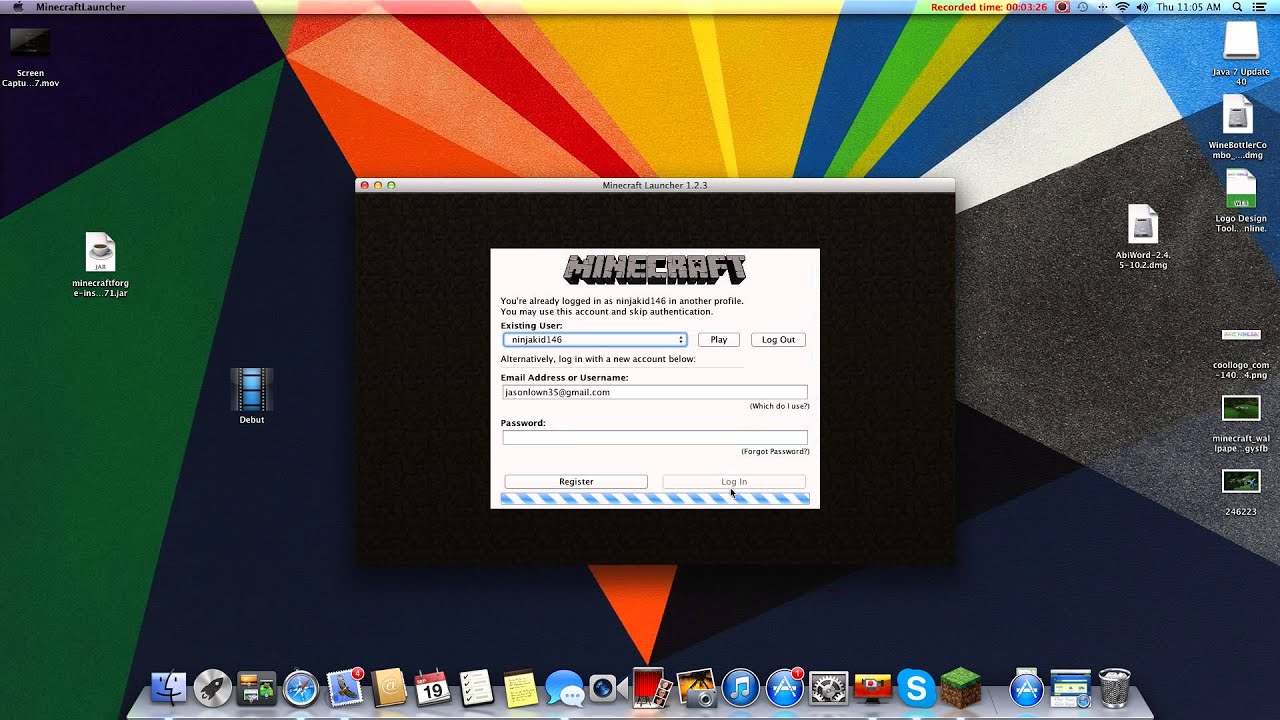Click Minecraft grass block in dock
1280x720 pixels.
tap(960, 689)
